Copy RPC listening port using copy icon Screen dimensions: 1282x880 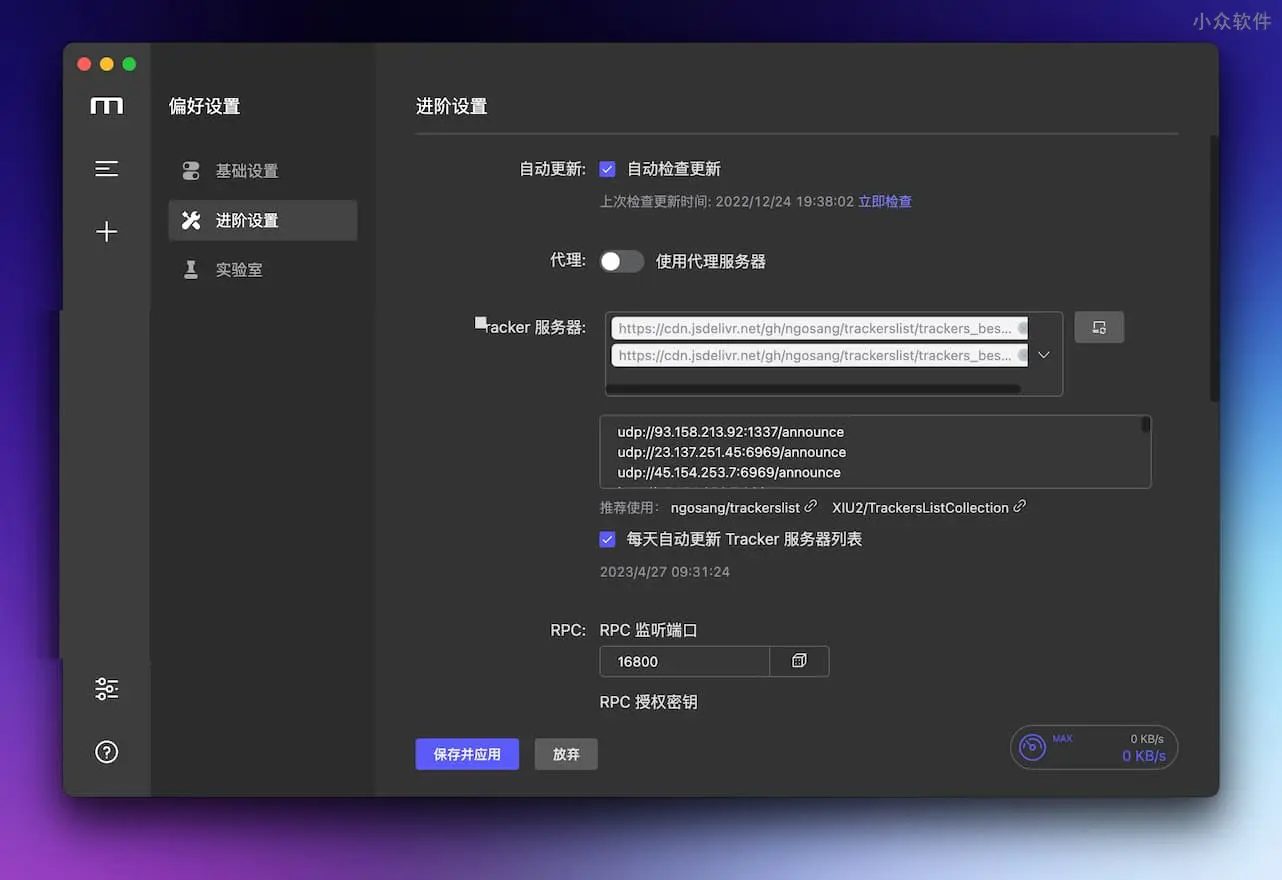(798, 661)
